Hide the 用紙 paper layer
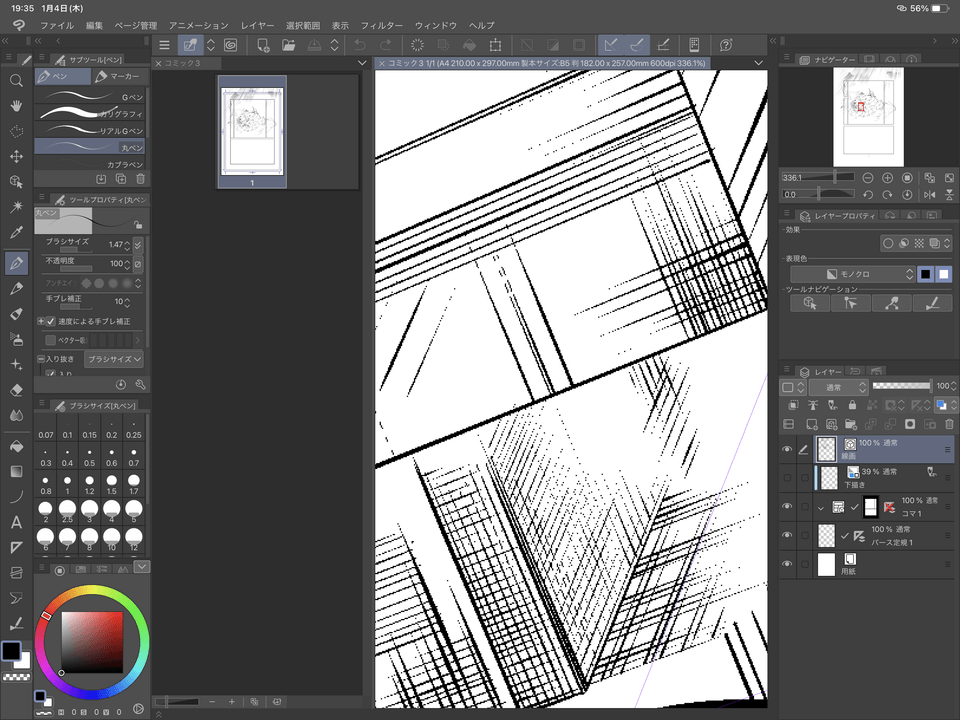Viewport: 960px width, 720px height. (787, 565)
